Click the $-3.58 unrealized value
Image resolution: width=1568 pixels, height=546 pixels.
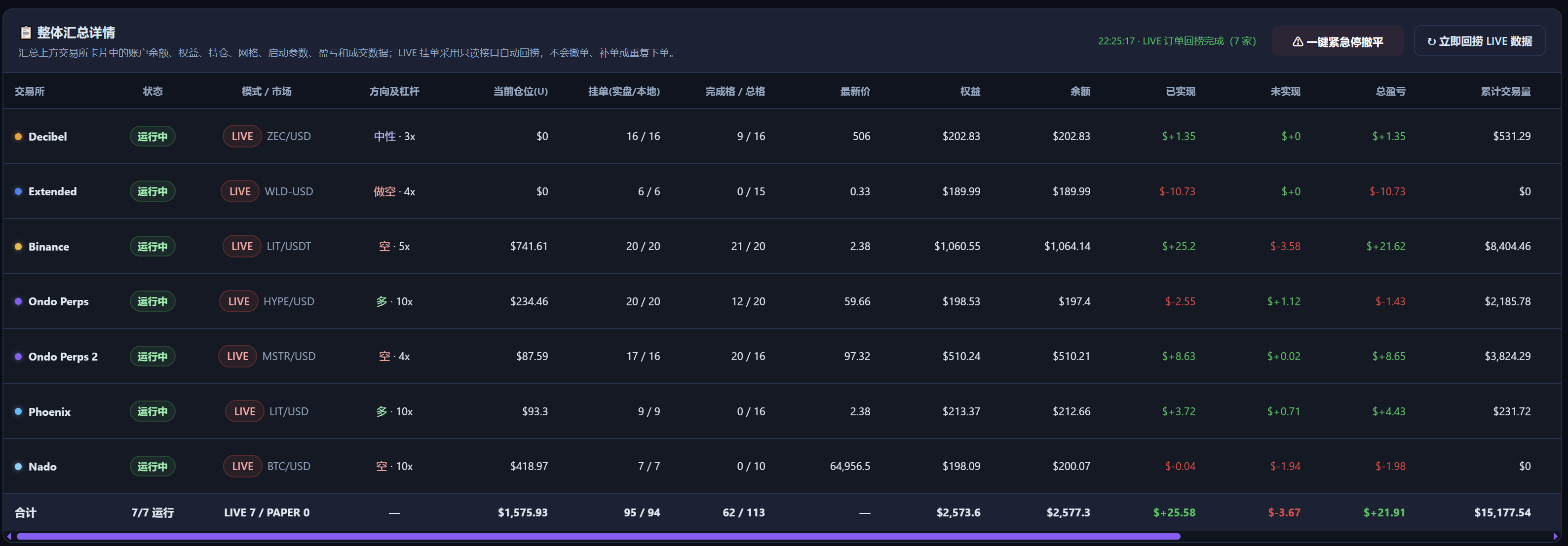(1285, 246)
